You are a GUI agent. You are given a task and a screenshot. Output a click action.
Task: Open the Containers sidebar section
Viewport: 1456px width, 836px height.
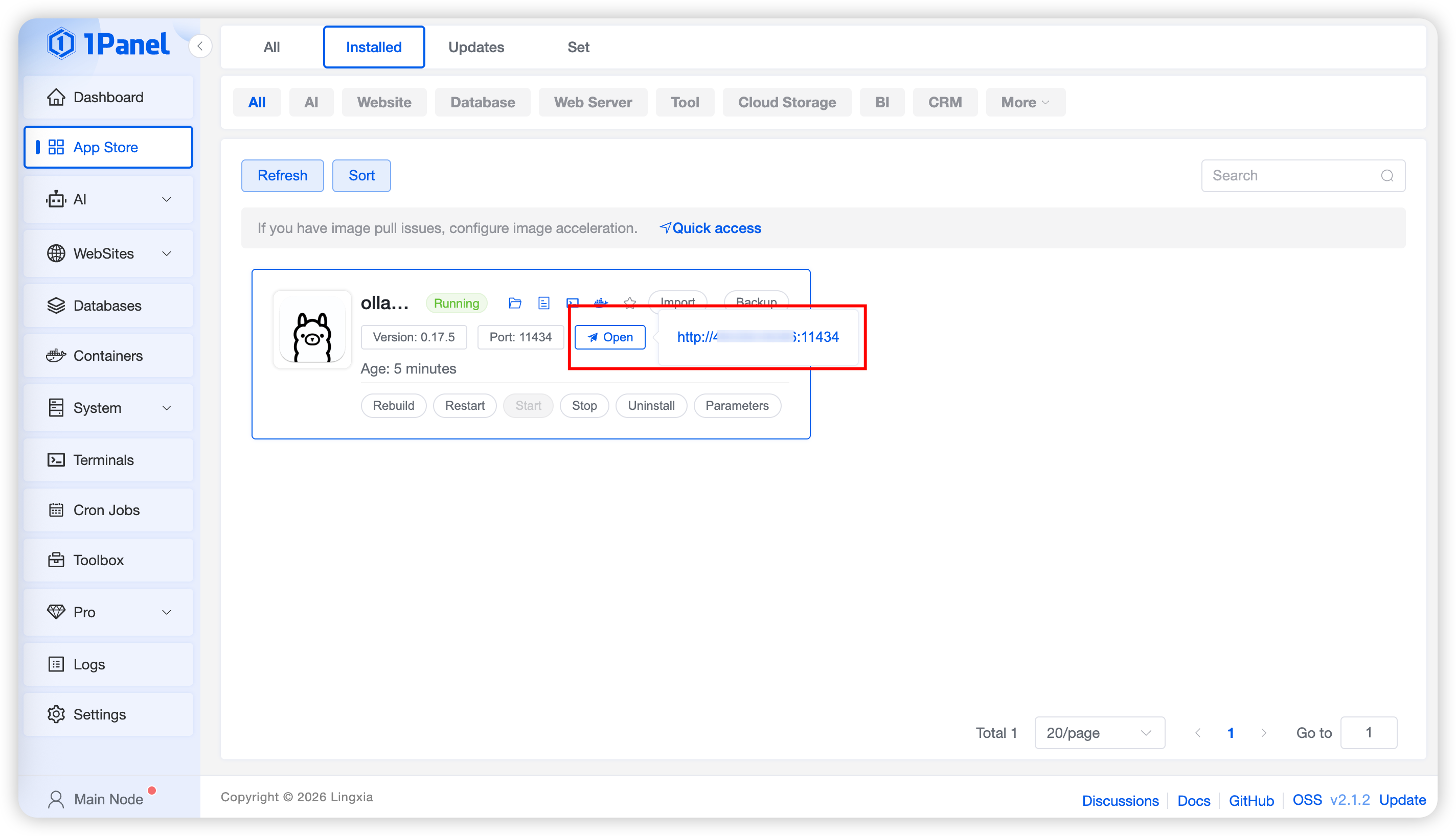click(x=108, y=356)
